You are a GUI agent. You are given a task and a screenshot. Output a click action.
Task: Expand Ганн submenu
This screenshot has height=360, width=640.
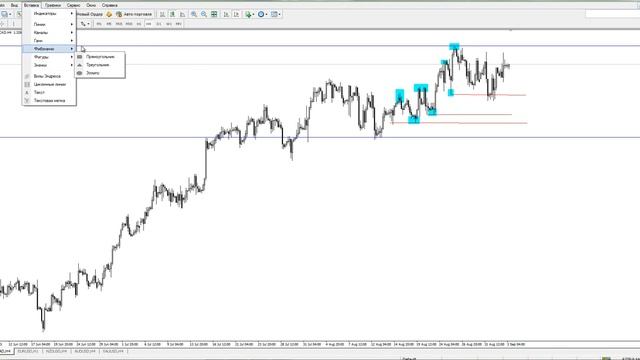49,41
